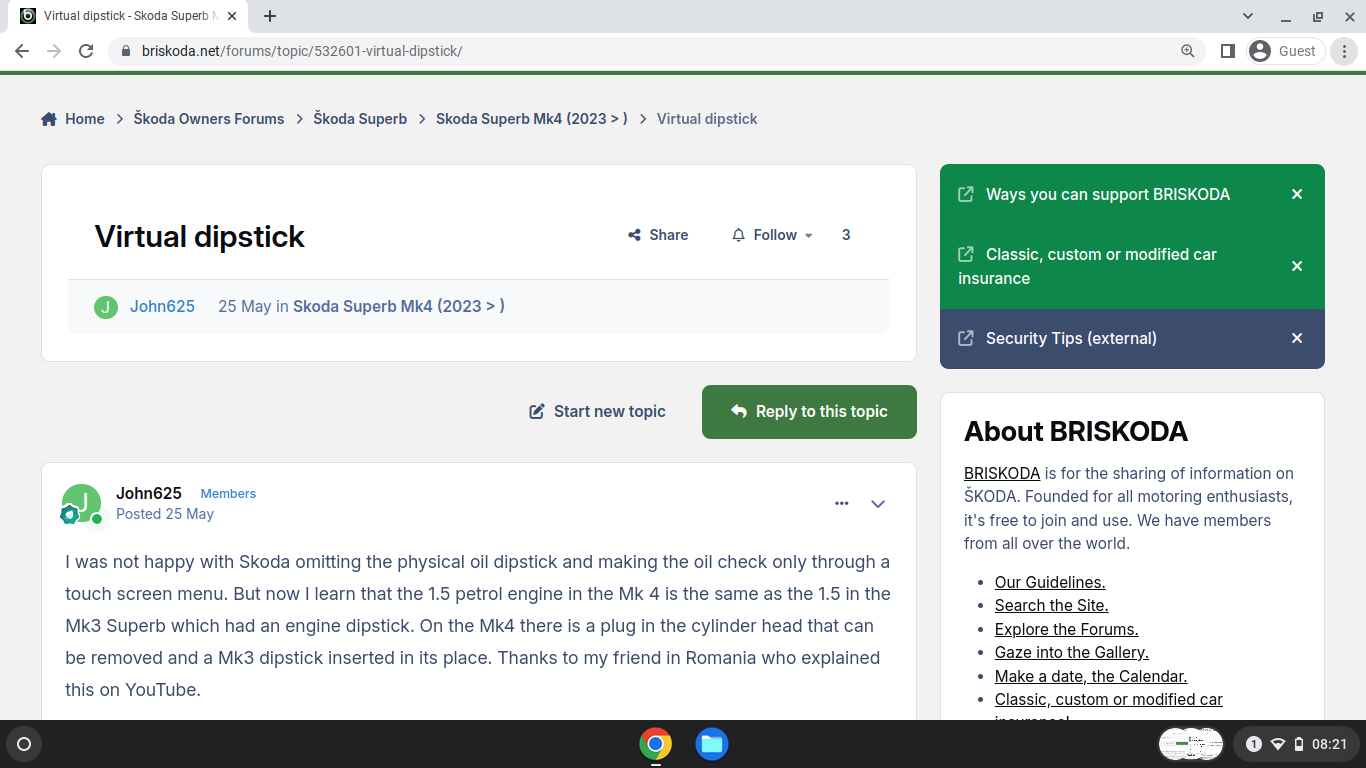The image size is (1366, 768).
Task: Click the Posted 25 May timestamp
Action: [x=165, y=514]
